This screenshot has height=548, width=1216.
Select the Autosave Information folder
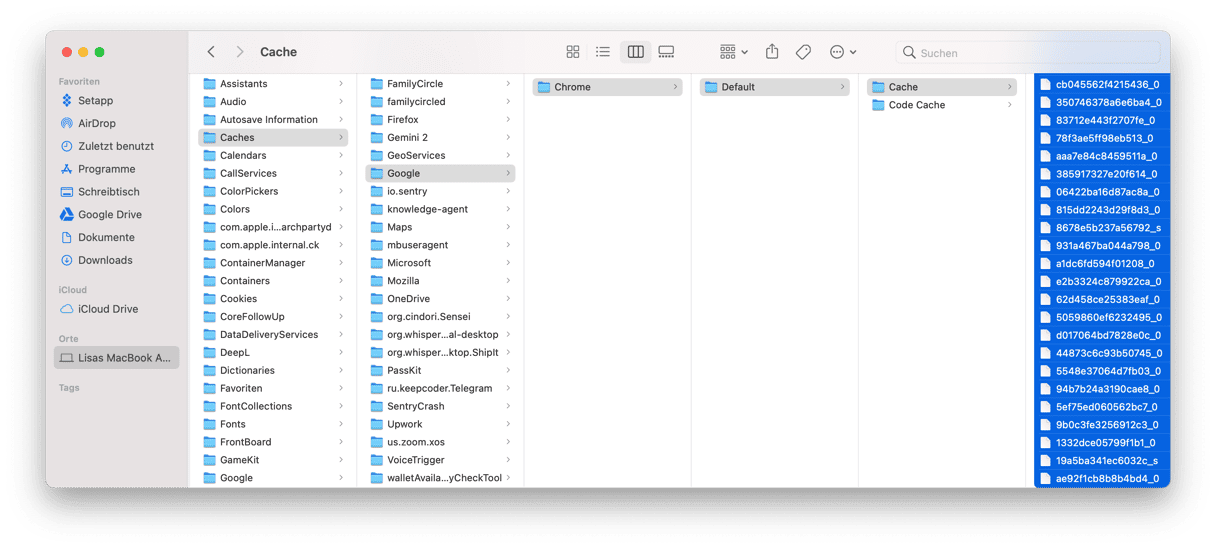click(x=273, y=120)
